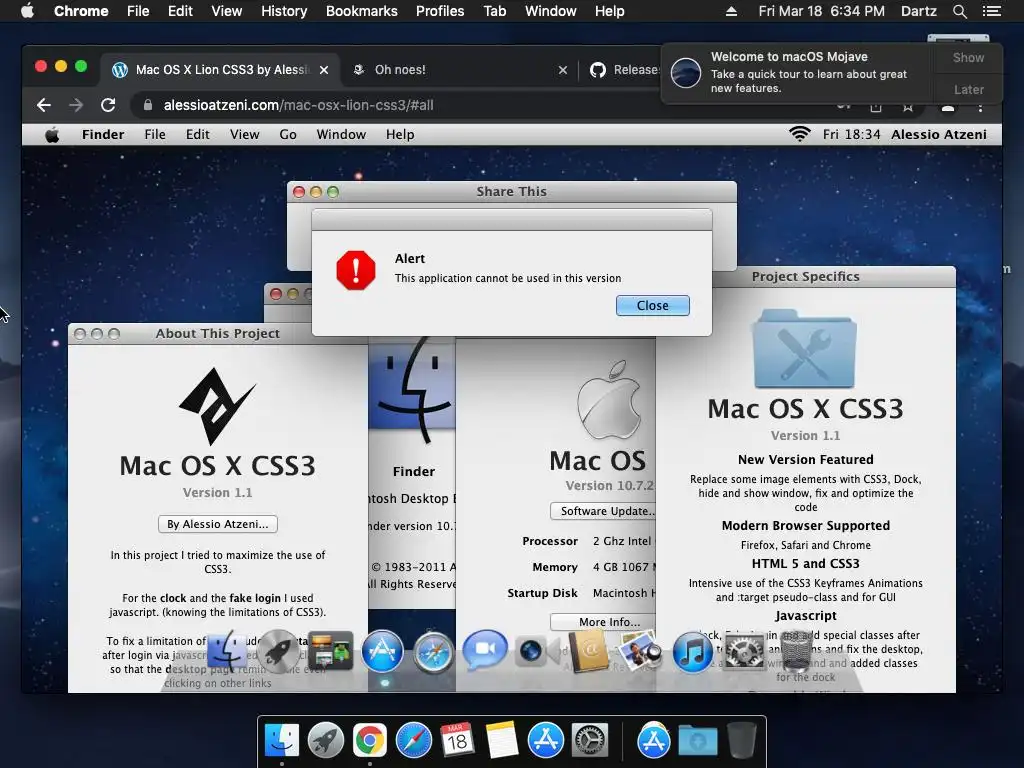1024x768 pixels.
Task: Open Calendar showing 18 in the Mojave dock
Action: click(x=457, y=741)
